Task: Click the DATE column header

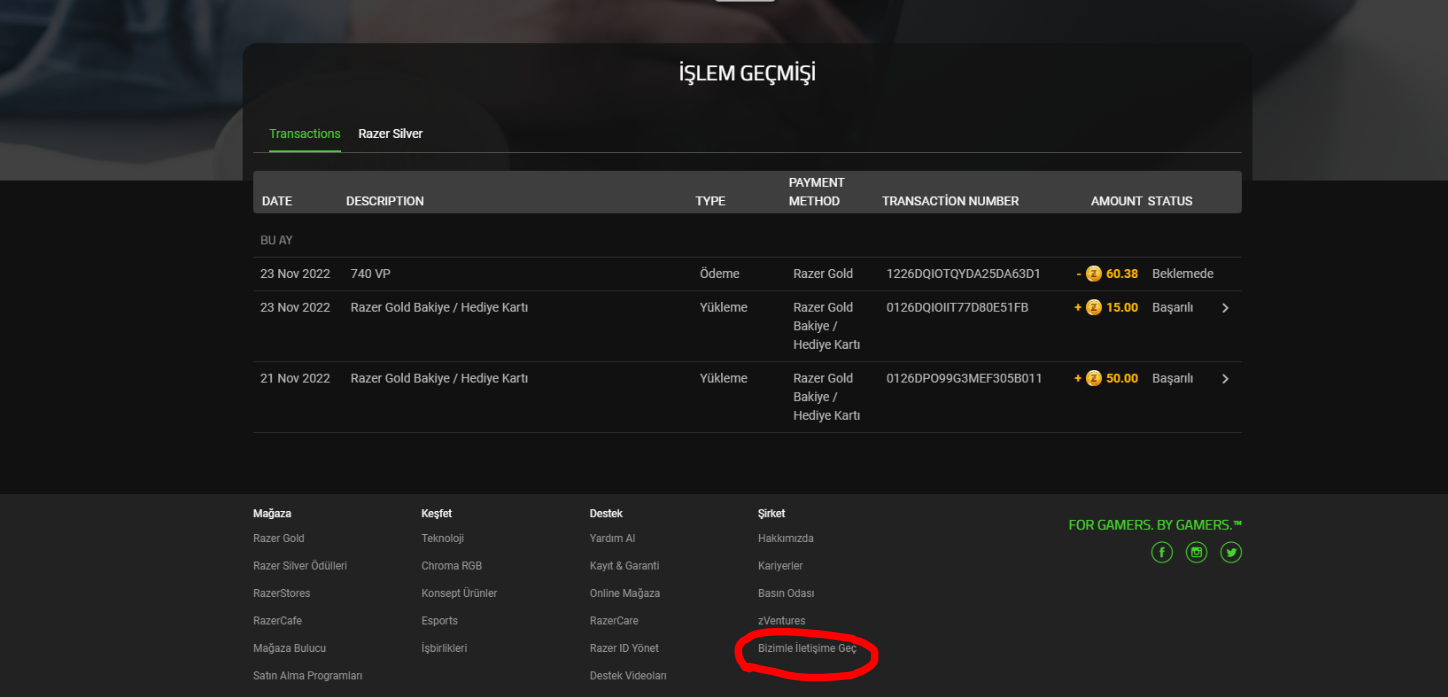Action: (x=277, y=201)
